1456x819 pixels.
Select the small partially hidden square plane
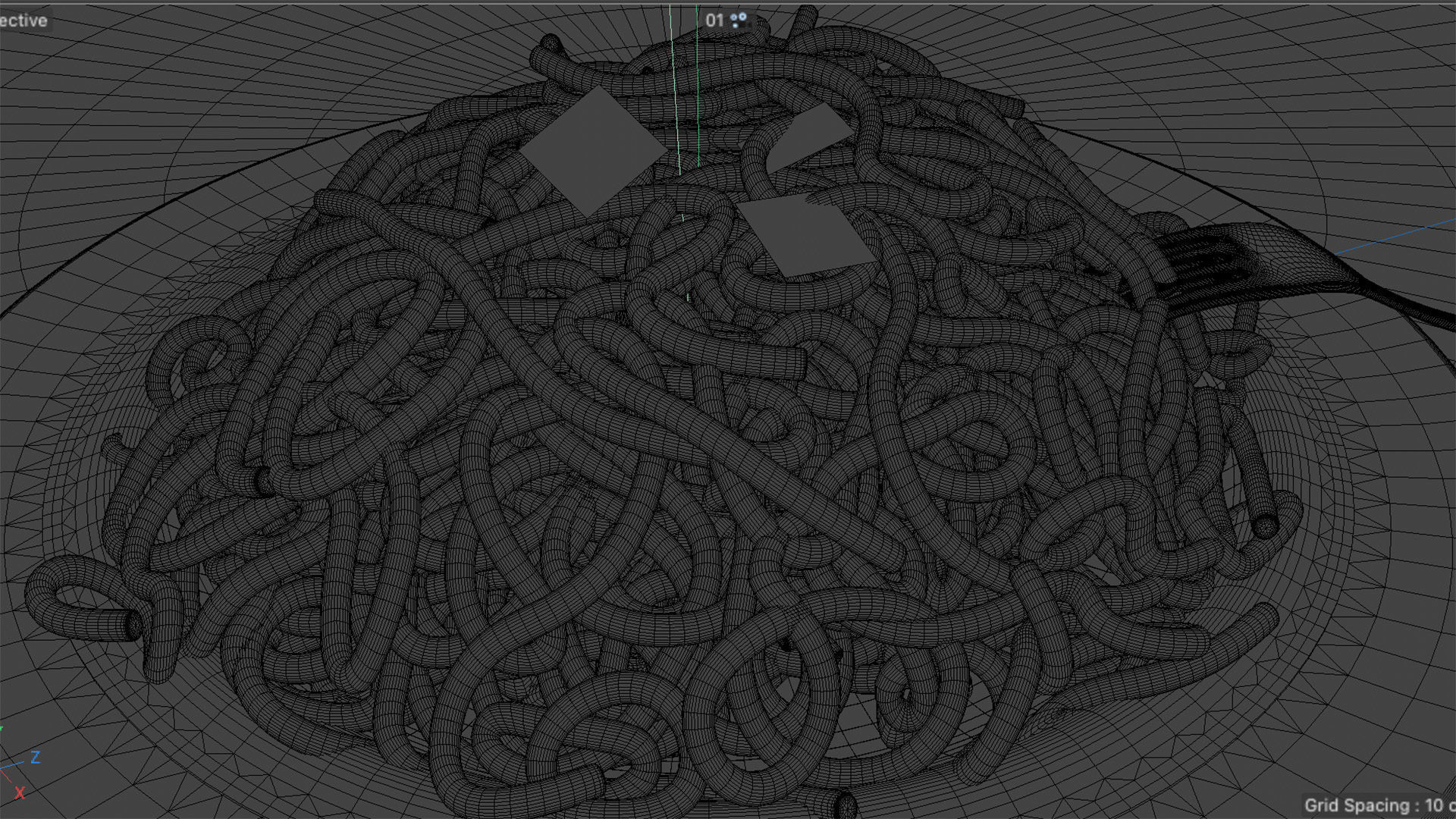(813, 135)
